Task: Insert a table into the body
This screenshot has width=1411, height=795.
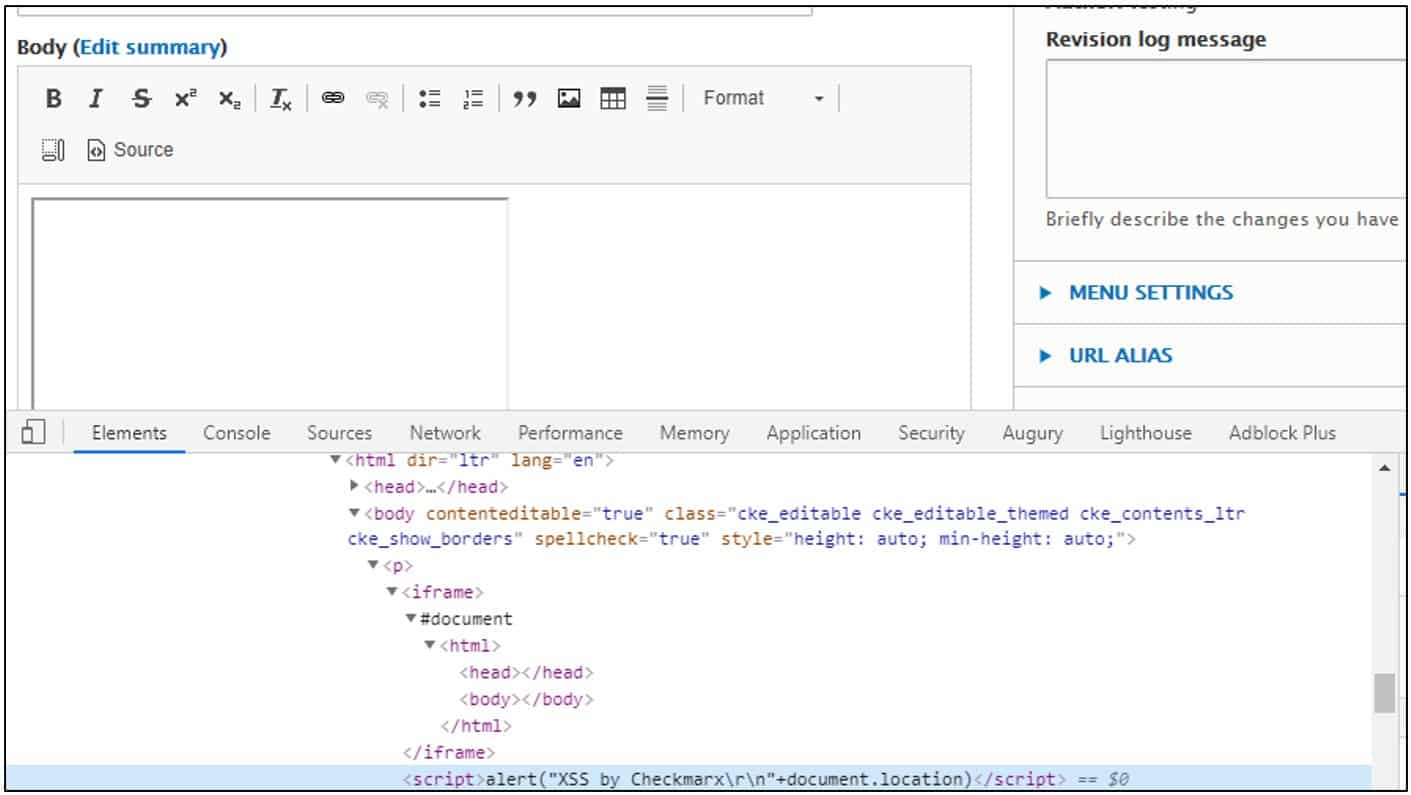Action: (613, 98)
